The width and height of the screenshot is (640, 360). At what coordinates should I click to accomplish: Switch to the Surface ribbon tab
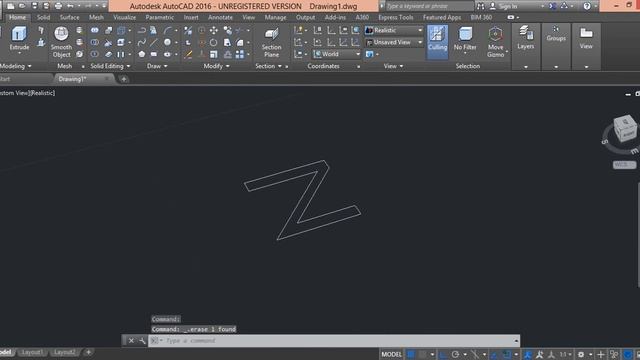point(69,18)
